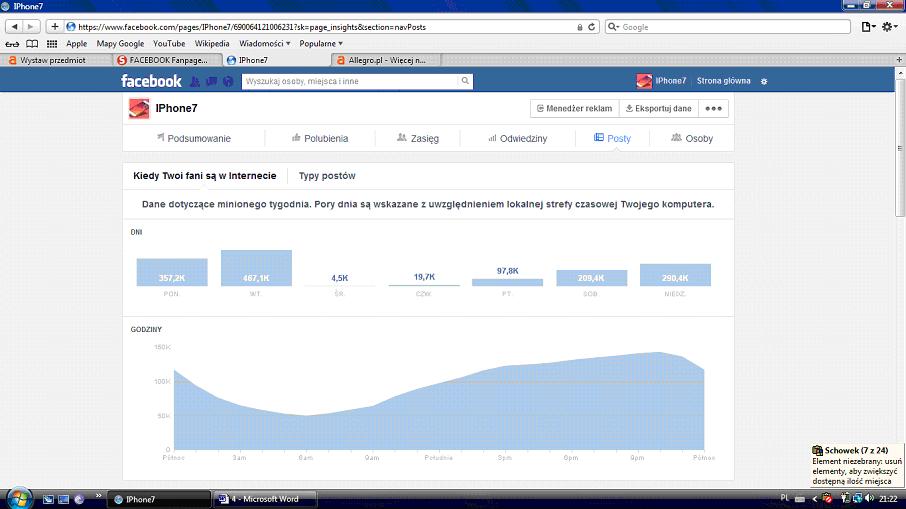
Task: Expand the Wiadomości bookmarks dropdown
Action: coord(265,44)
